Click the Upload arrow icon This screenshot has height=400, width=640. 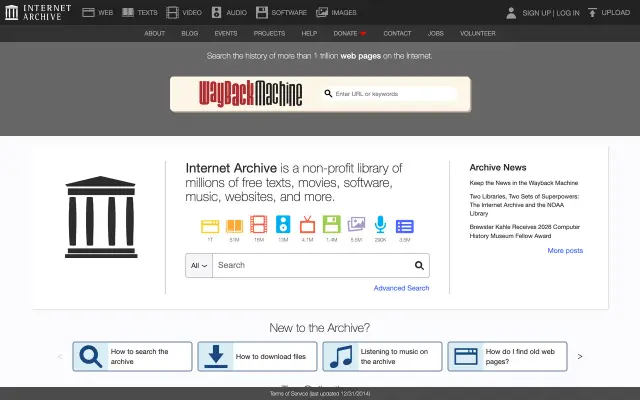[592, 13]
